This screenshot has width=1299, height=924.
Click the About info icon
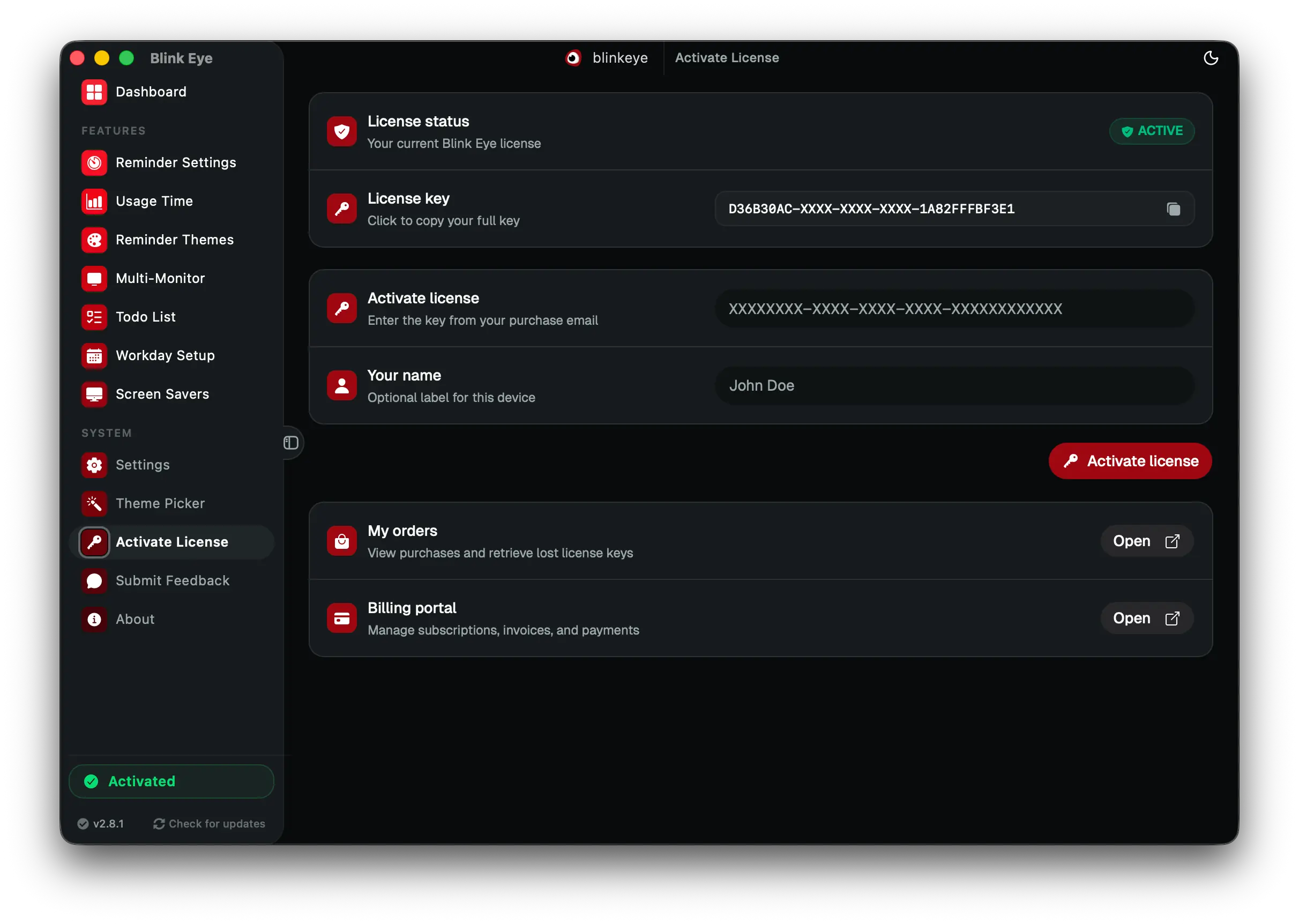[x=94, y=620]
